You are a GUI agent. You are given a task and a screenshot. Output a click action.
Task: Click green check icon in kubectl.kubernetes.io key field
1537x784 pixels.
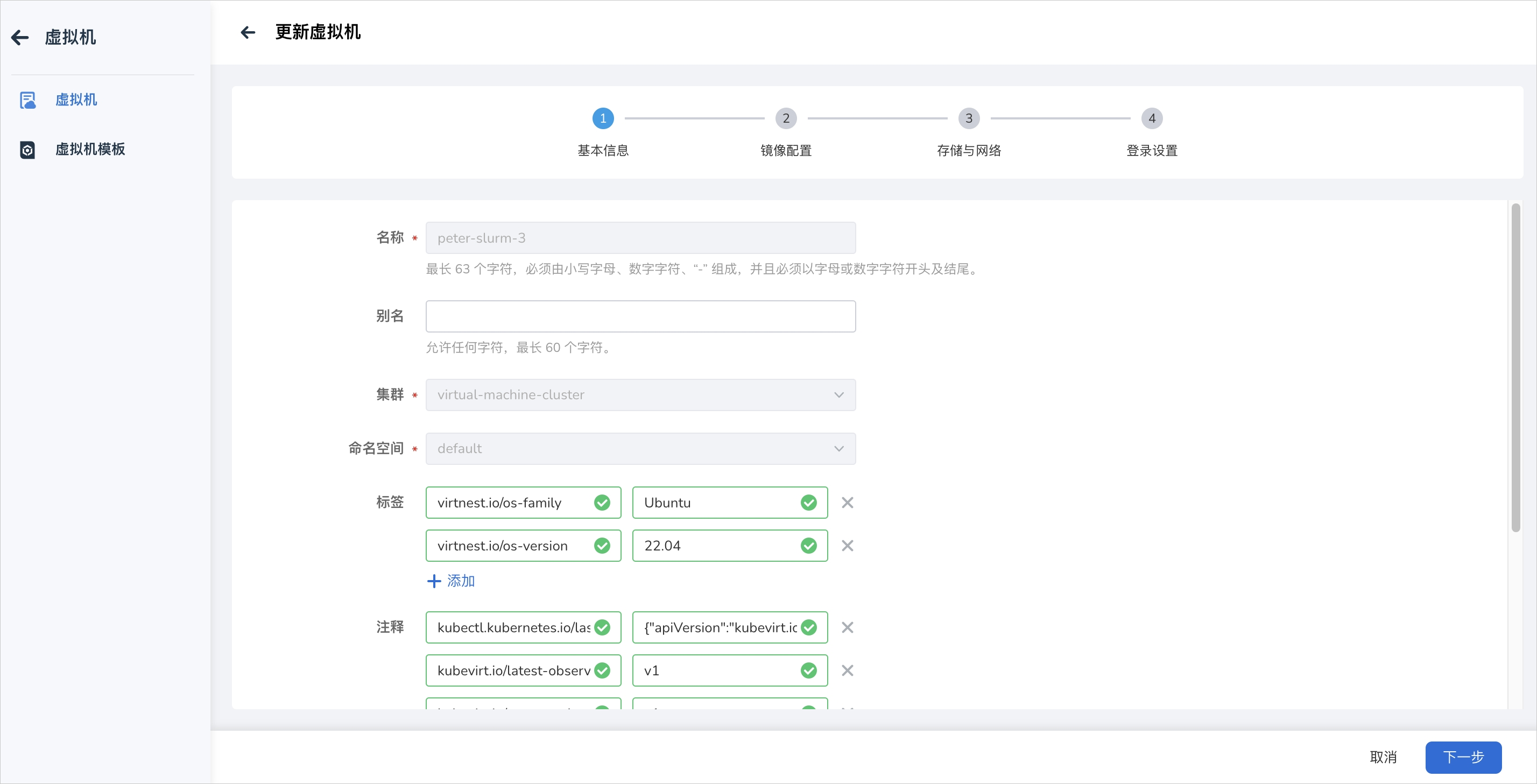pos(602,627)
